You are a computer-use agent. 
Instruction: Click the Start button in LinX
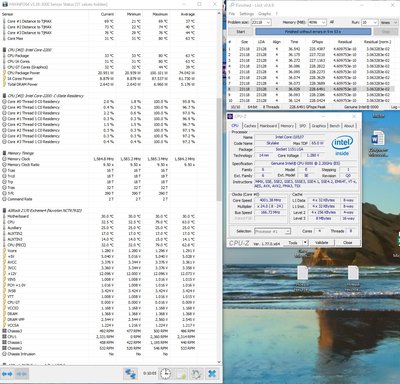241,32
